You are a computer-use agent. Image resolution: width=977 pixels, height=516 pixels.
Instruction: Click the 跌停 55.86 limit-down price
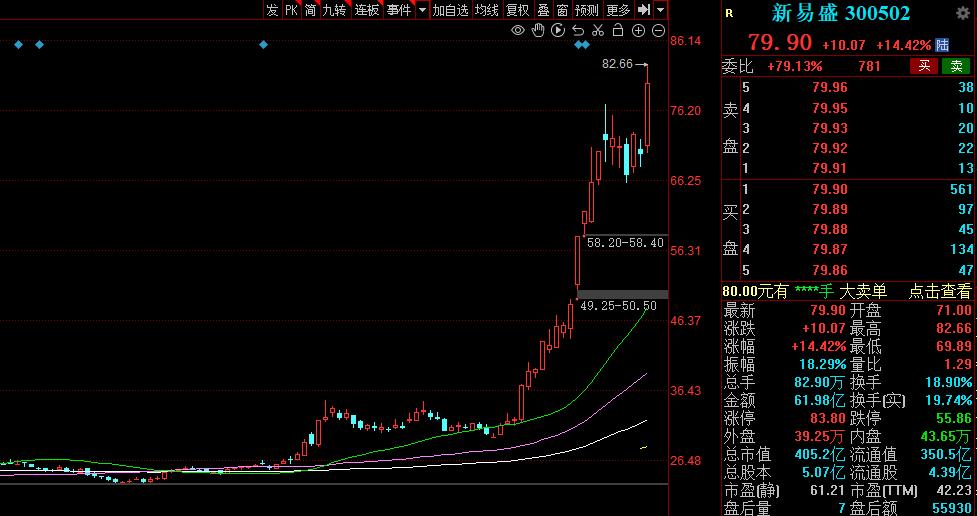click(x=954, y=418)
